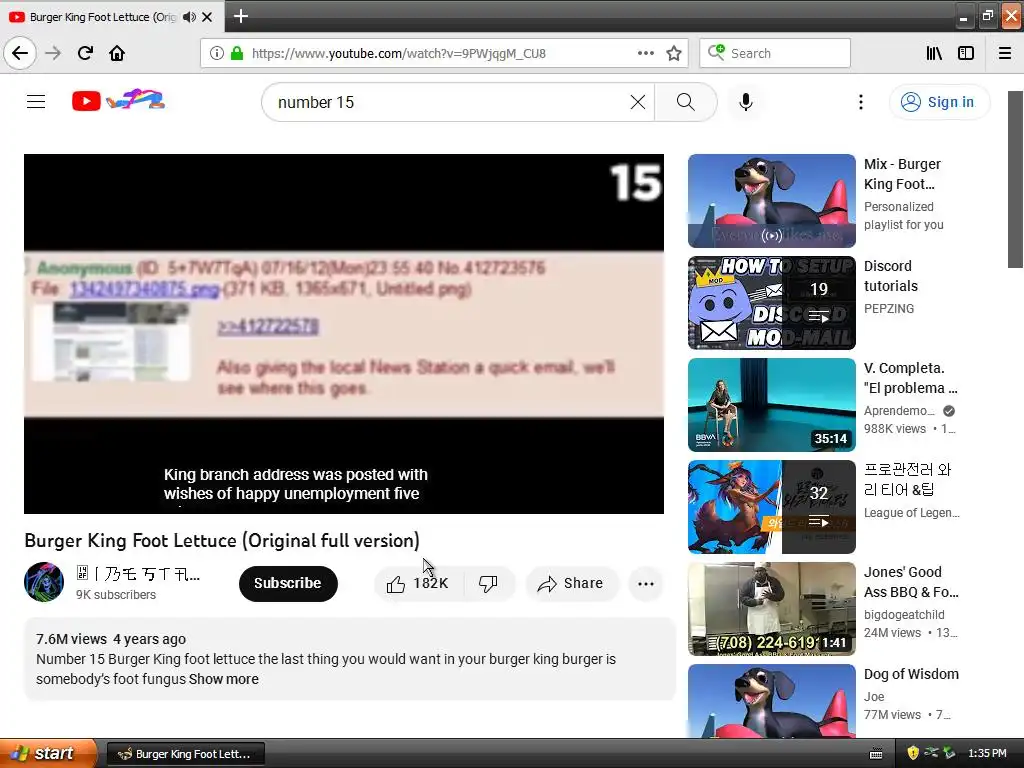This screenshot has width=1024, height=768.
Task: Open the Windows start button
Action: [x=48, y=754]
